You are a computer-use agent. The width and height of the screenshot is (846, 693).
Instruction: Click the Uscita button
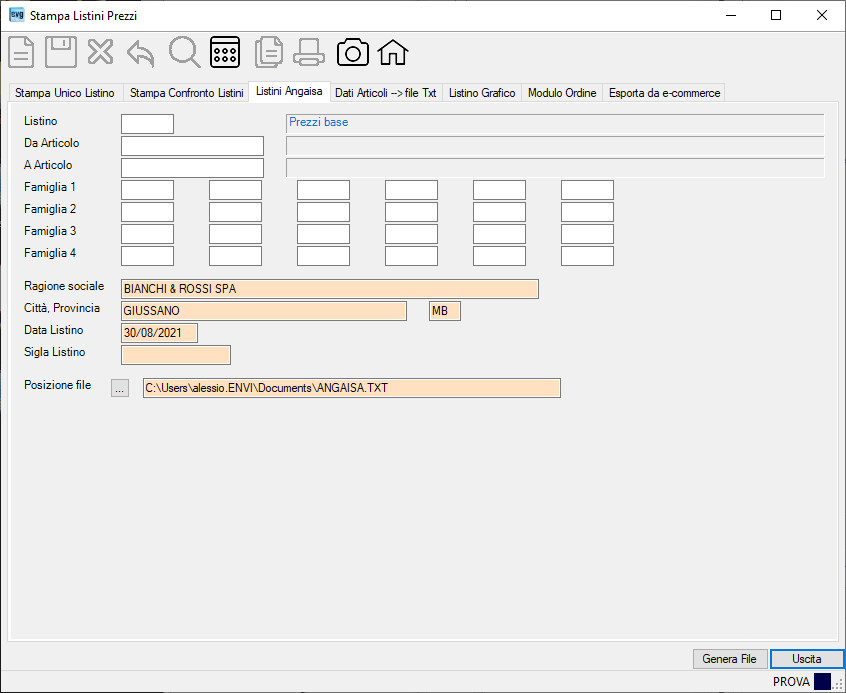807,658
